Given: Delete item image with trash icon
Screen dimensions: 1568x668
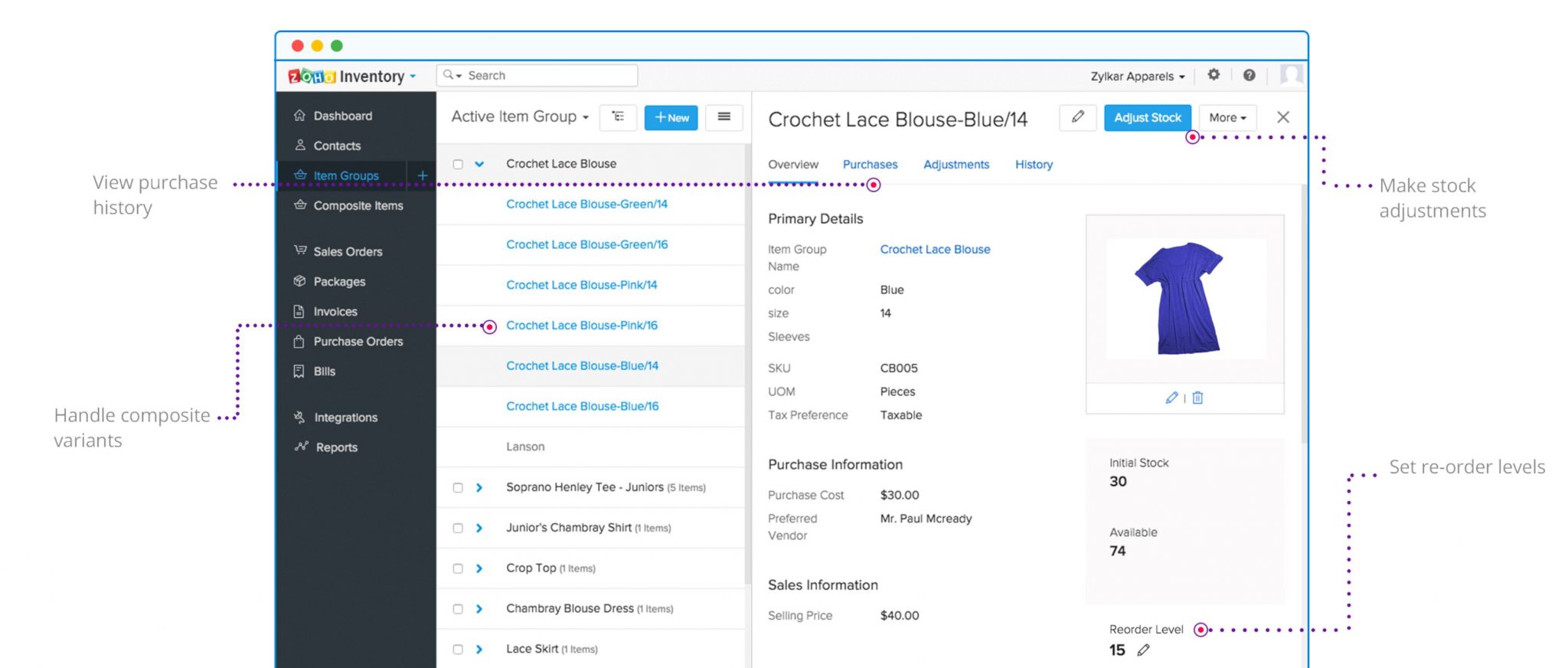Looking at the screenshot, I should pyautogui.click(x=1197, y=398).
